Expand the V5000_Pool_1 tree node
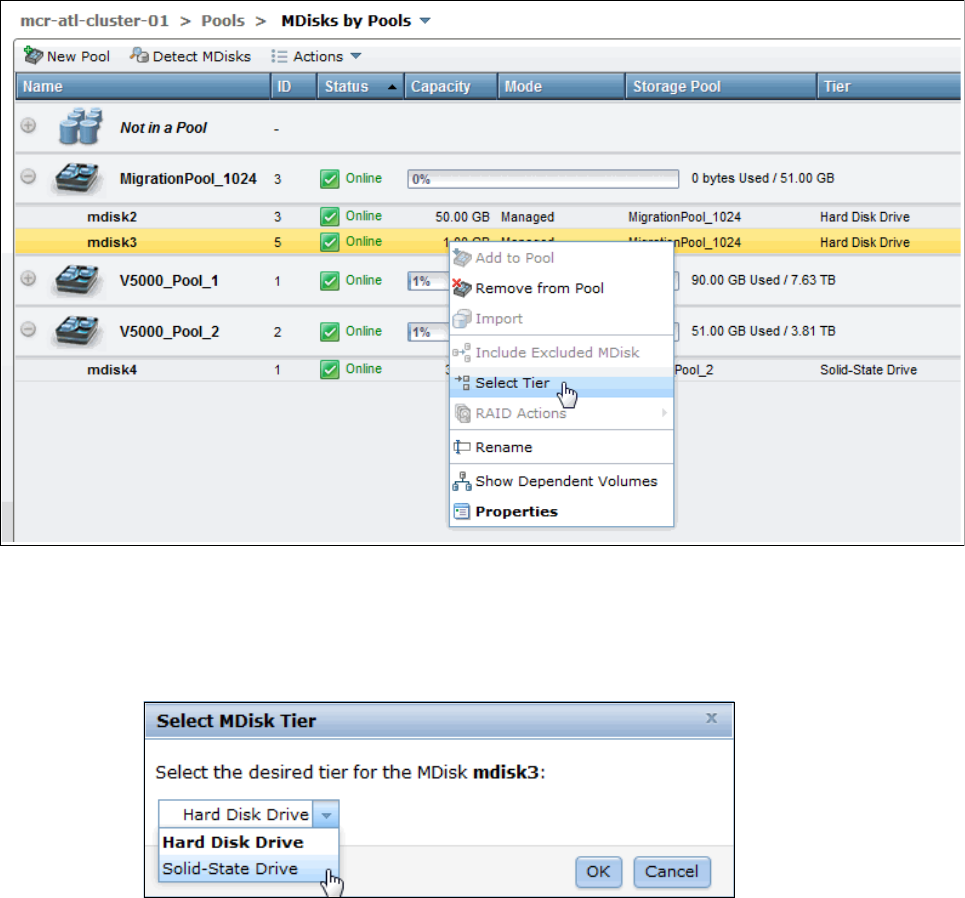 tap(29, 280)
